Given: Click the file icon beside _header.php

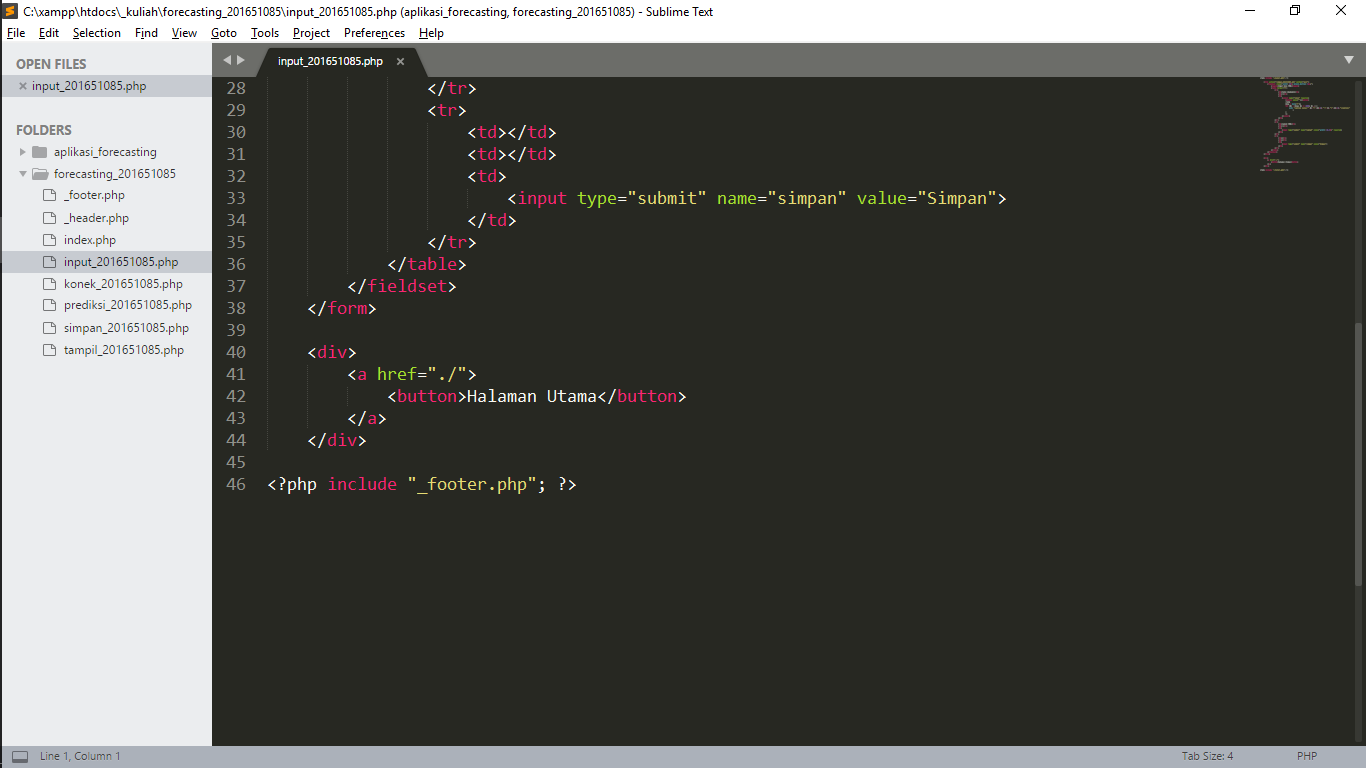Looking at the screenshot, I should click(x=49, y=217).
